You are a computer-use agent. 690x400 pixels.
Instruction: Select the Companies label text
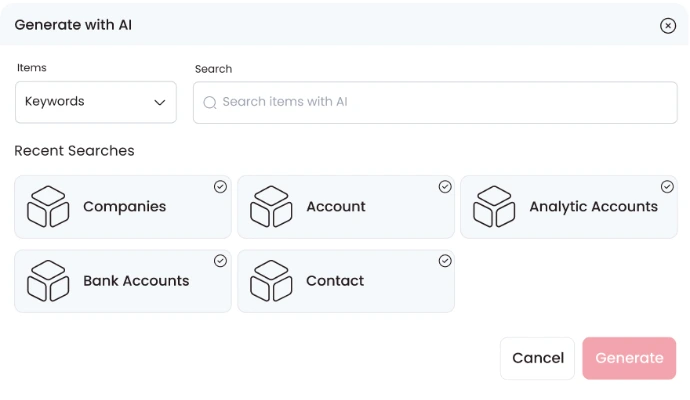click(124, 207)
